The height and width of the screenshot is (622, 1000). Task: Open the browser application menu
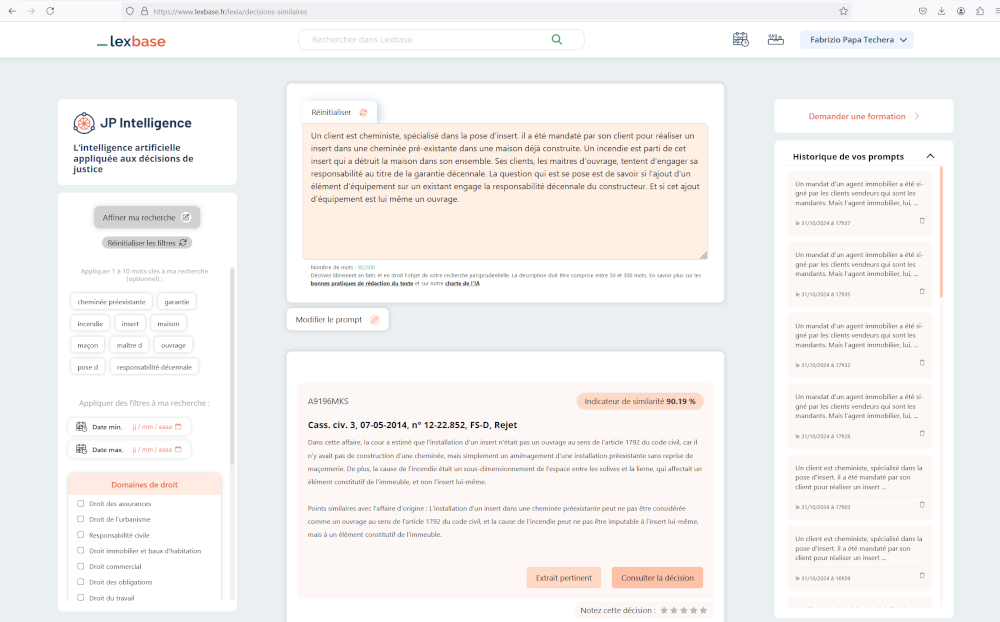[997, 11]
